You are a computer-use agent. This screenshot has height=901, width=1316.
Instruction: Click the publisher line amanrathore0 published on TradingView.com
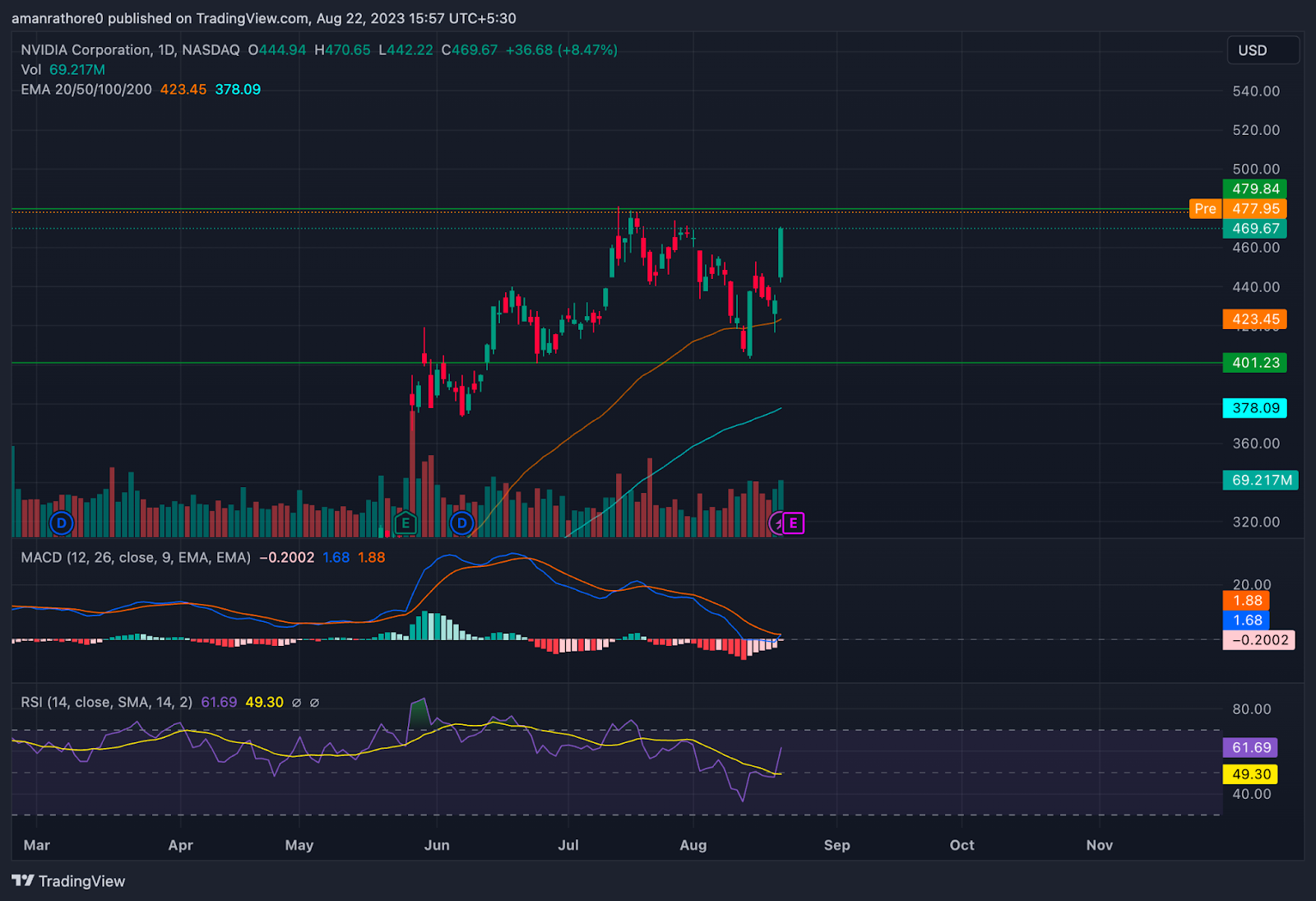tap(264, 18)
